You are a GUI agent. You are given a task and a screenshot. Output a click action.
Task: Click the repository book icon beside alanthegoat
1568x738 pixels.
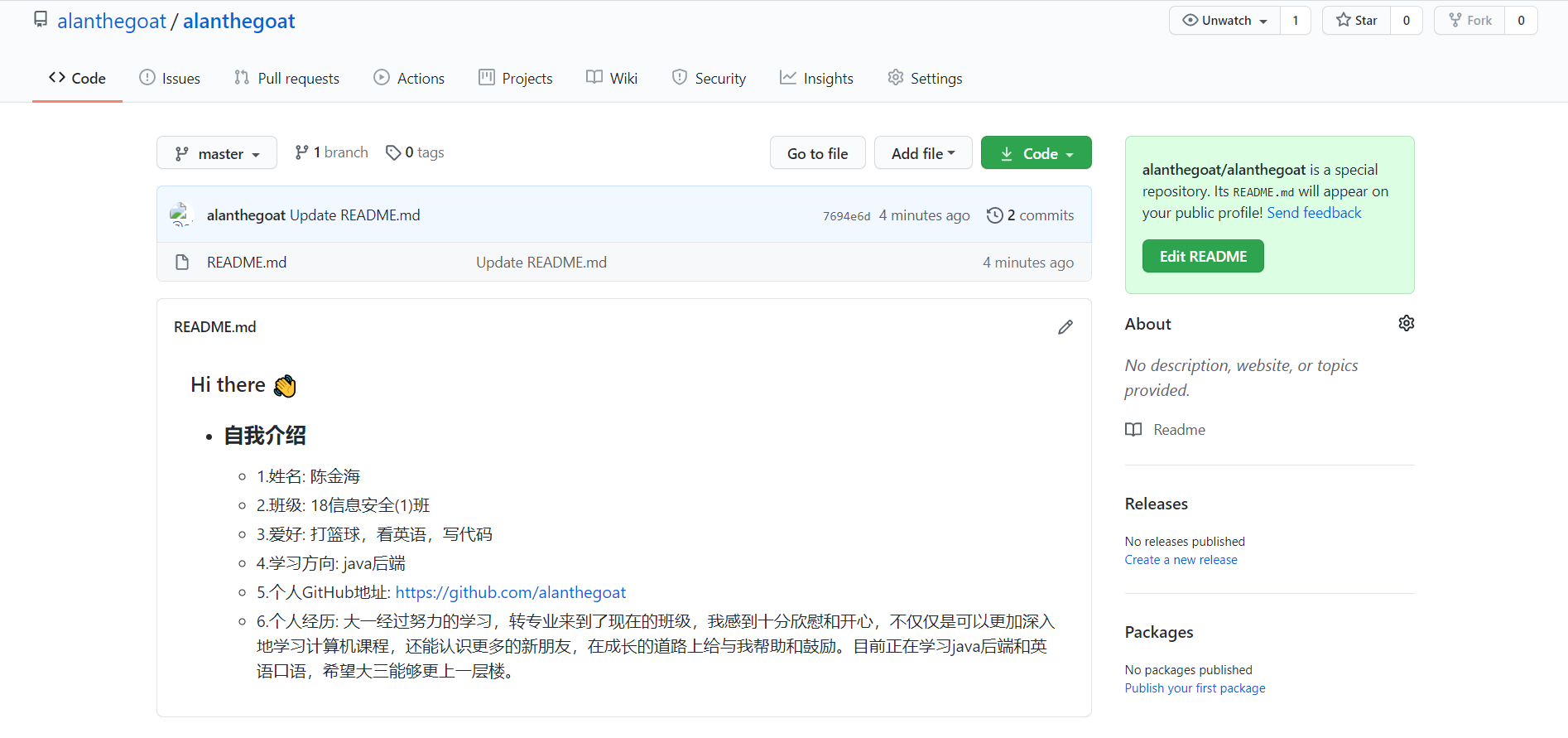click(41, 19)
